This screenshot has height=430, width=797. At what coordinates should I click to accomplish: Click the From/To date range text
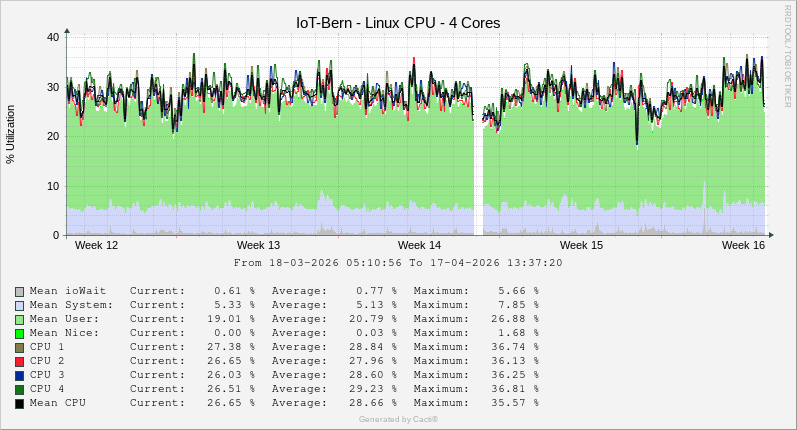[398, 263]
